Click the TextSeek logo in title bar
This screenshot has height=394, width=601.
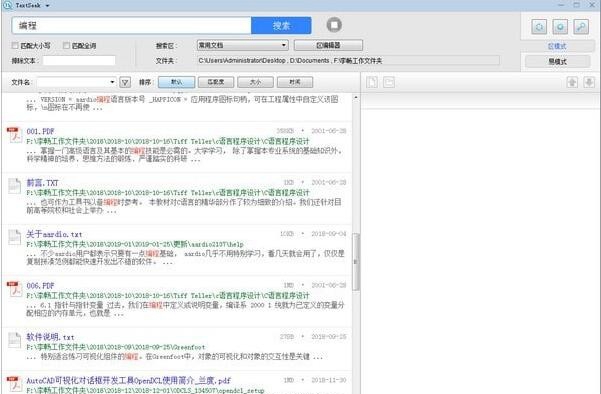pos(7,5)
